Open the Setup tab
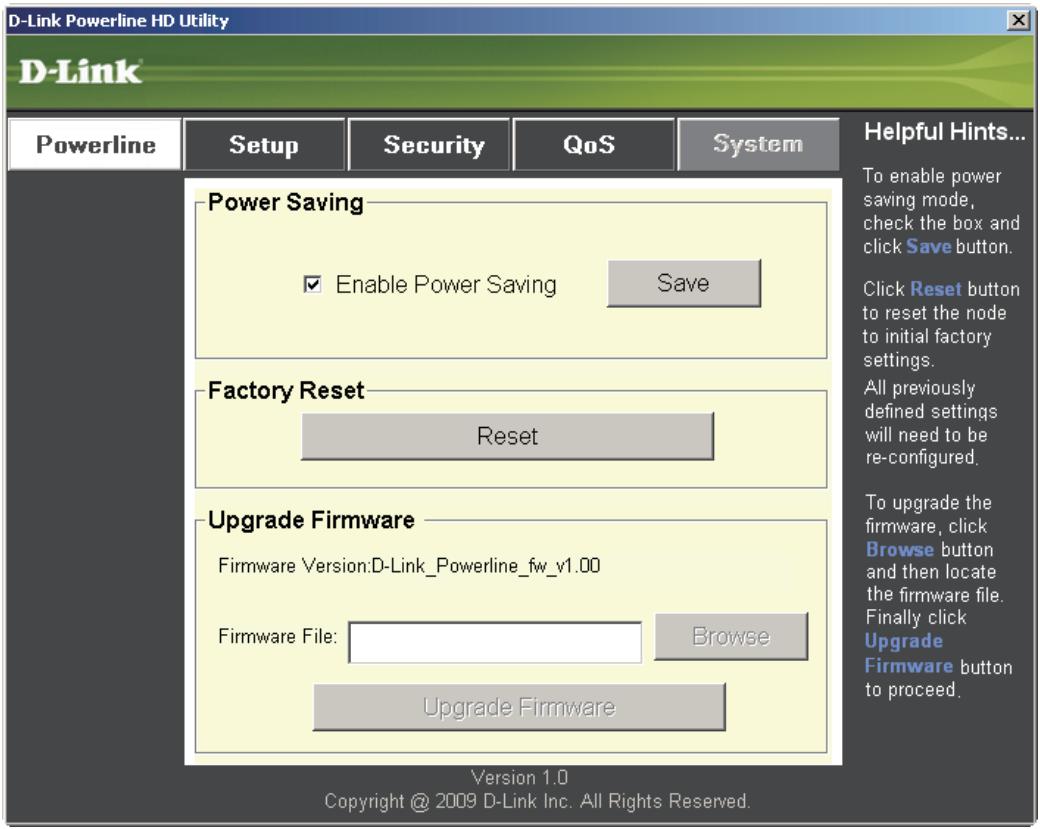Image resolution: width=1040 pixels, height=829 pixels. [x=264, y=144]
